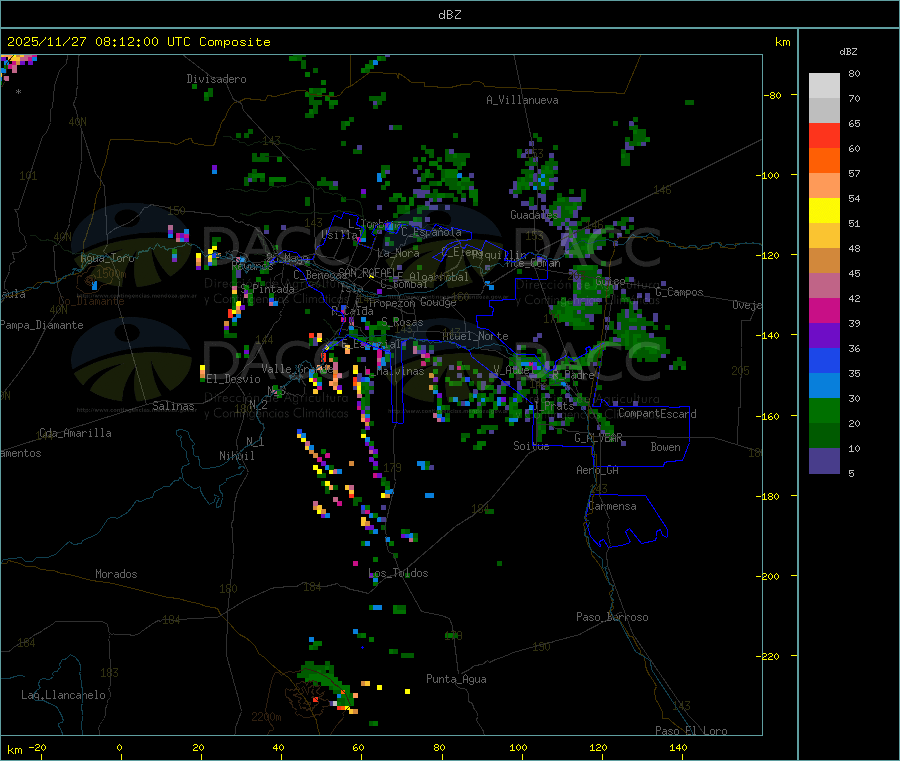
Task: Click the -200 km axis tick label
Action: [x=767, y=576]
